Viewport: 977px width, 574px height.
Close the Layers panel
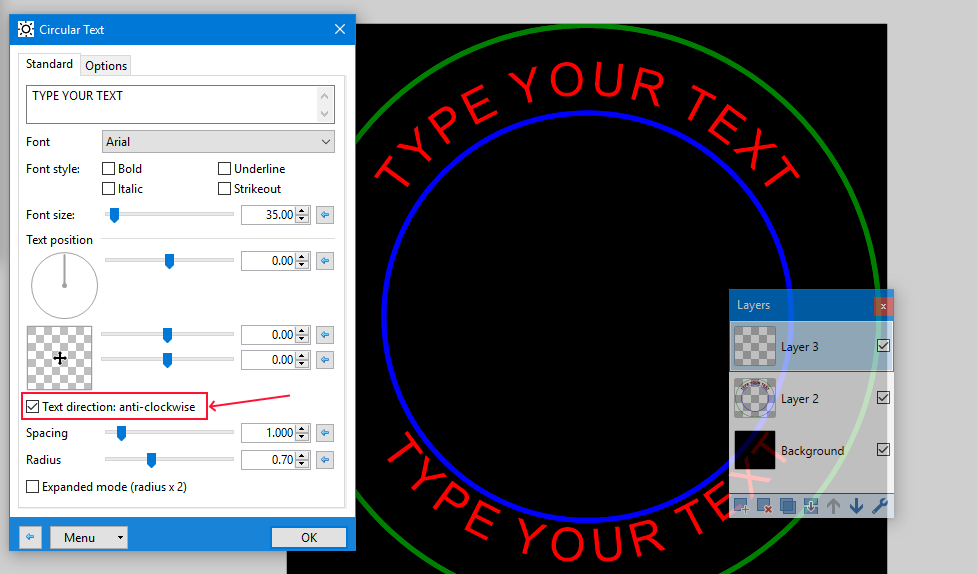[x=883, y=306]
